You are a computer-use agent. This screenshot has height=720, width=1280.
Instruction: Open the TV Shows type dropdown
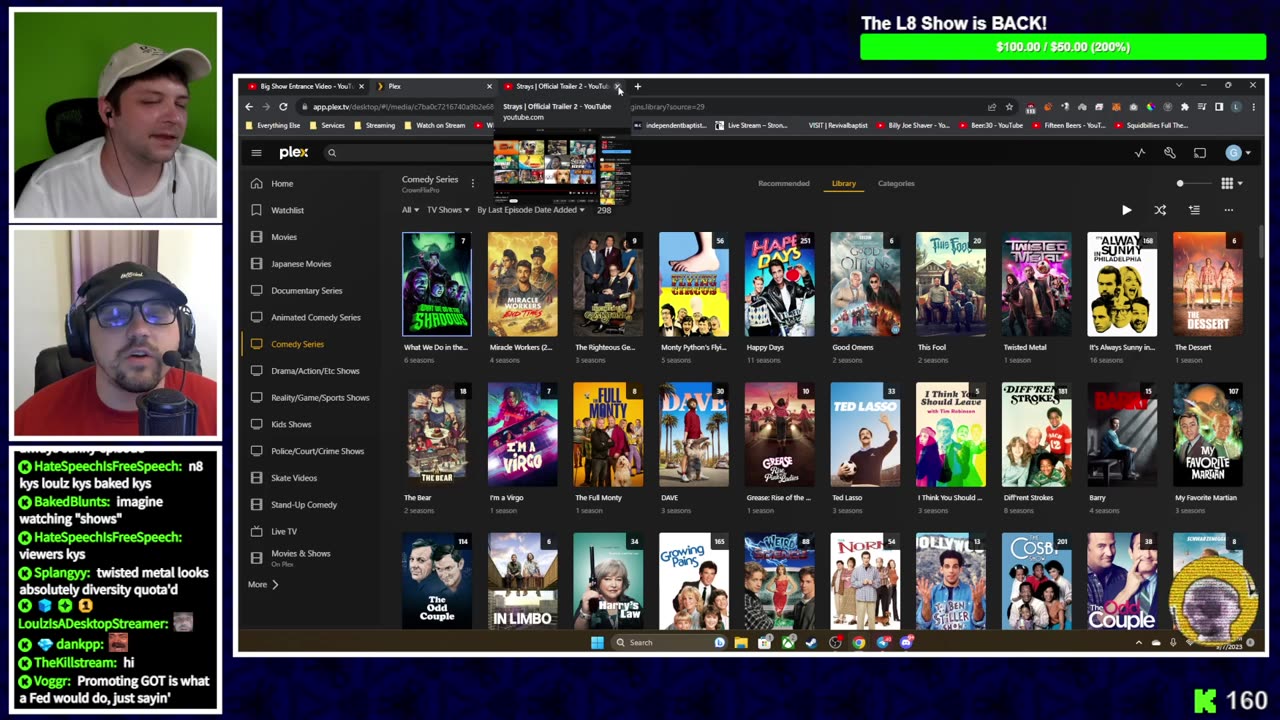point(448,210)
